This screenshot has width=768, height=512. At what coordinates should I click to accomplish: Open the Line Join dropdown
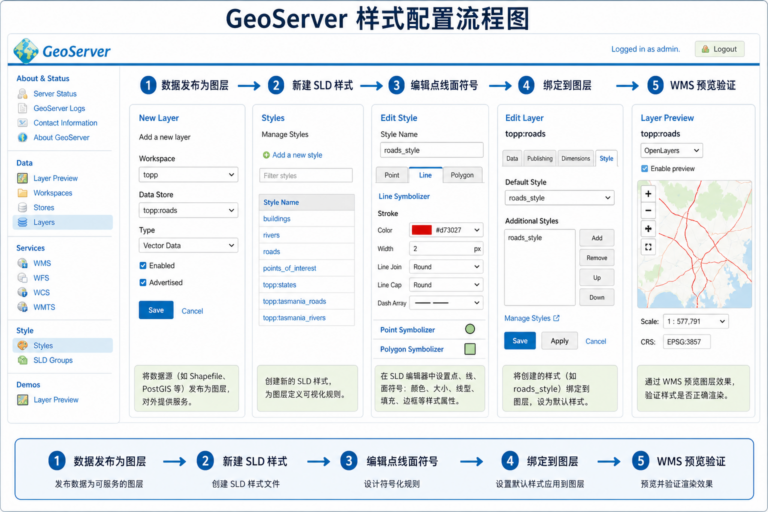(446, 267)
